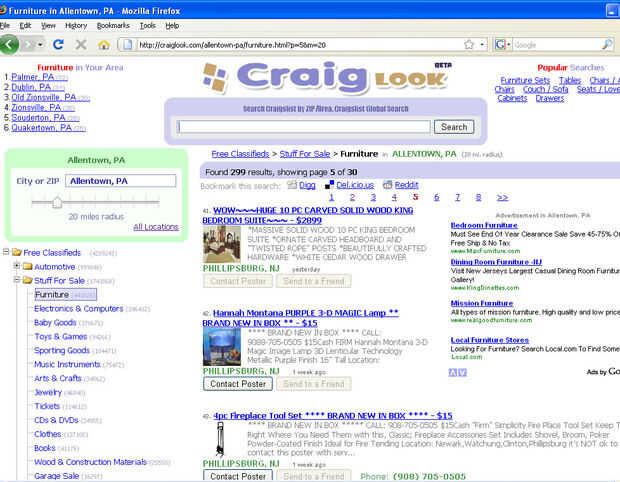Image resolution: width=620 pixels, height=482 pixels.
Task: Click the Free Classifieds folder icon
Action: (17, 252)
